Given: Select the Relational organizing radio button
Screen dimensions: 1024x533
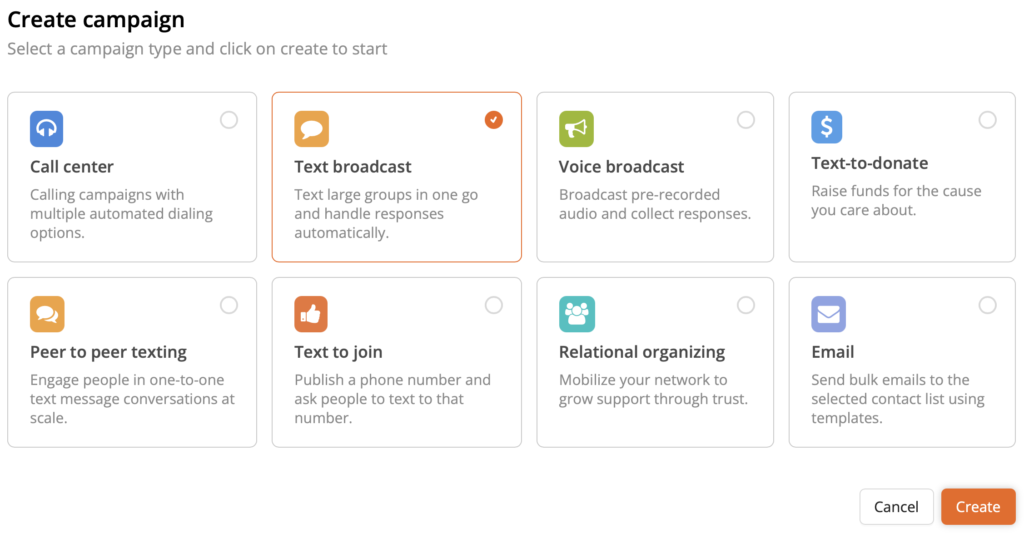Looking at the screenshot, I should point(746,305).
